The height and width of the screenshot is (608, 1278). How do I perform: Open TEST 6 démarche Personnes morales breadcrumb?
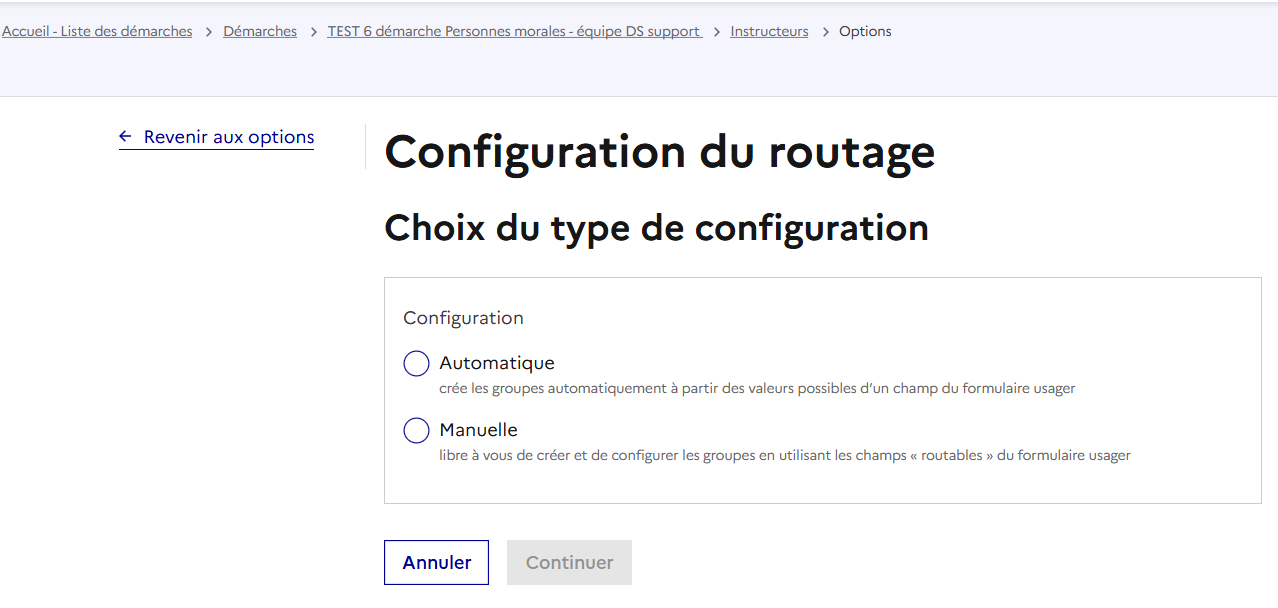pyautogui.click(x=514, y=32)
